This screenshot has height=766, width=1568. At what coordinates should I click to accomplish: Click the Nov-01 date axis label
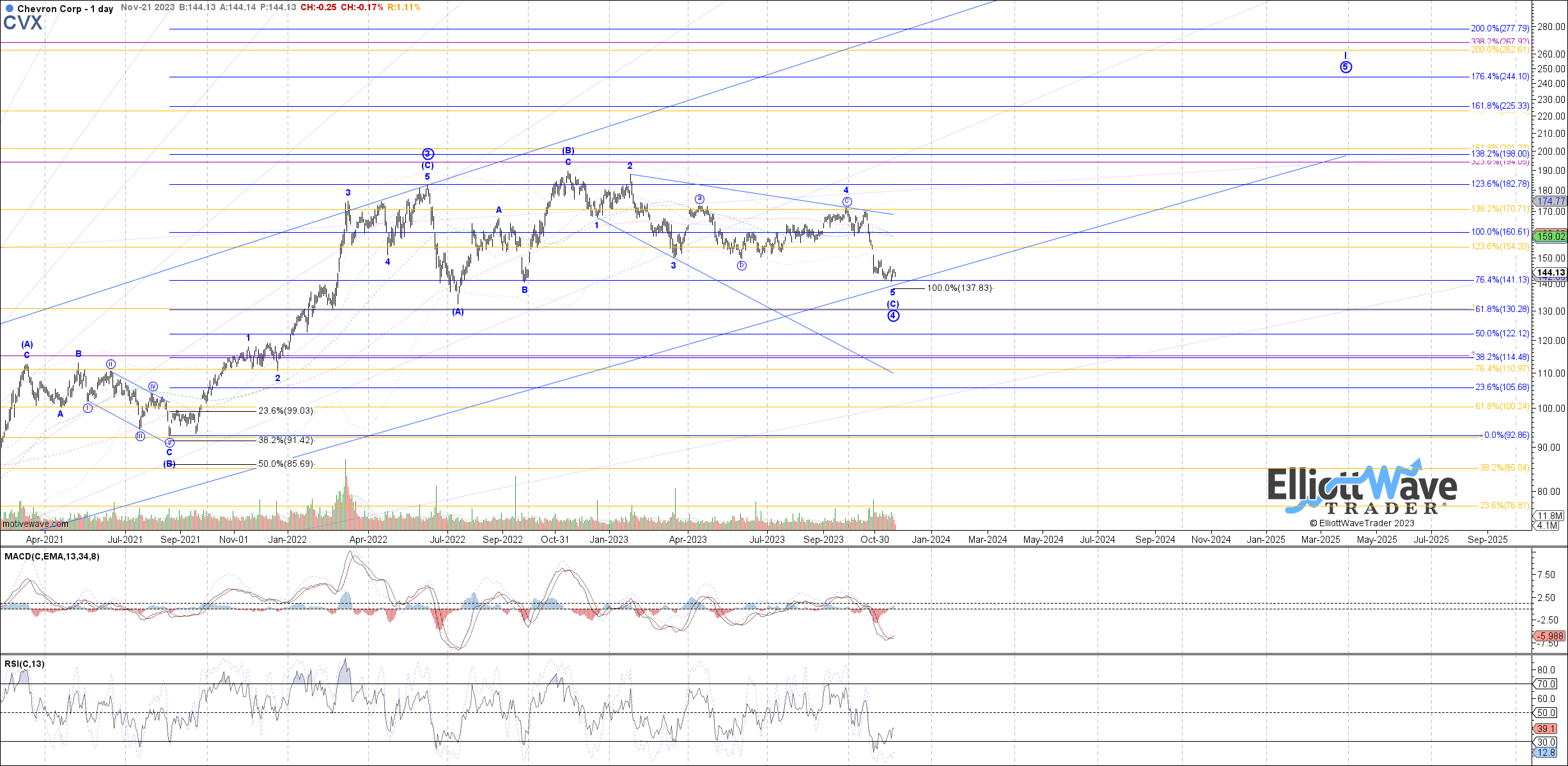pyautogui.click(x=233, y=540)
